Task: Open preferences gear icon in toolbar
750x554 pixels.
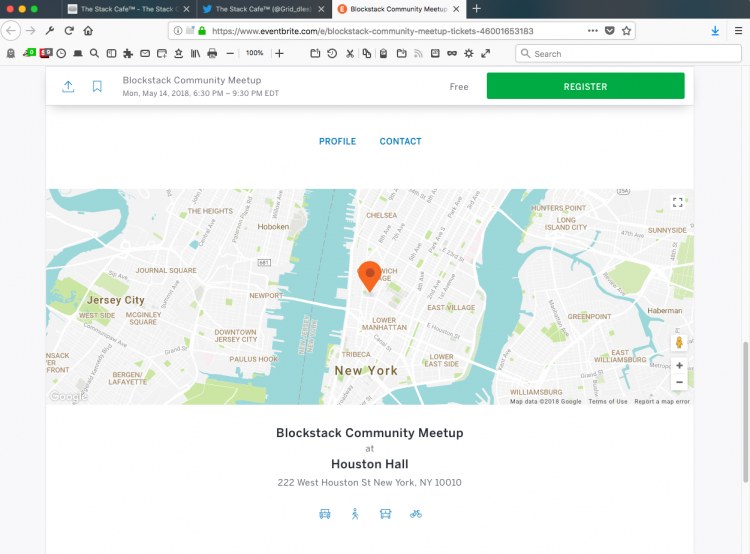Action: [469, 54]
